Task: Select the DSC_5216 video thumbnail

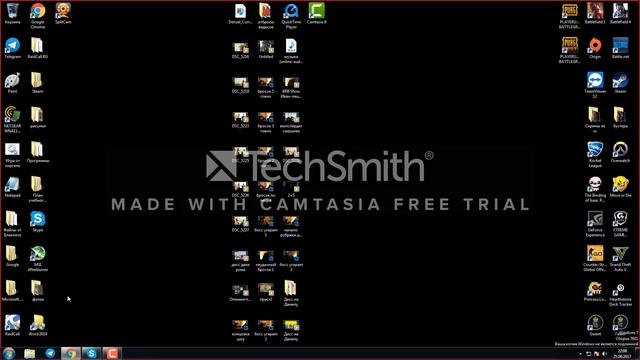Action: coord(240,50)
